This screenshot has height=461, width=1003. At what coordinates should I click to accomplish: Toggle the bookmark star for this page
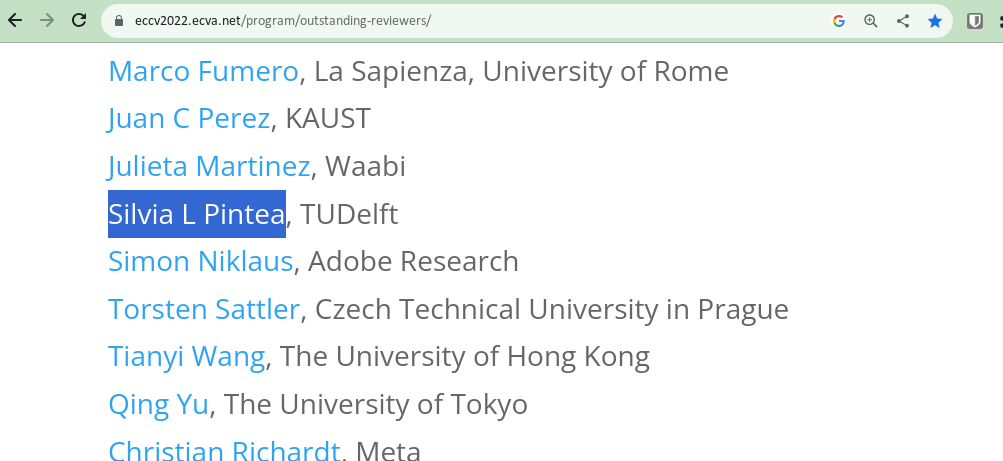pyautogui.click(x=935, y=21)
